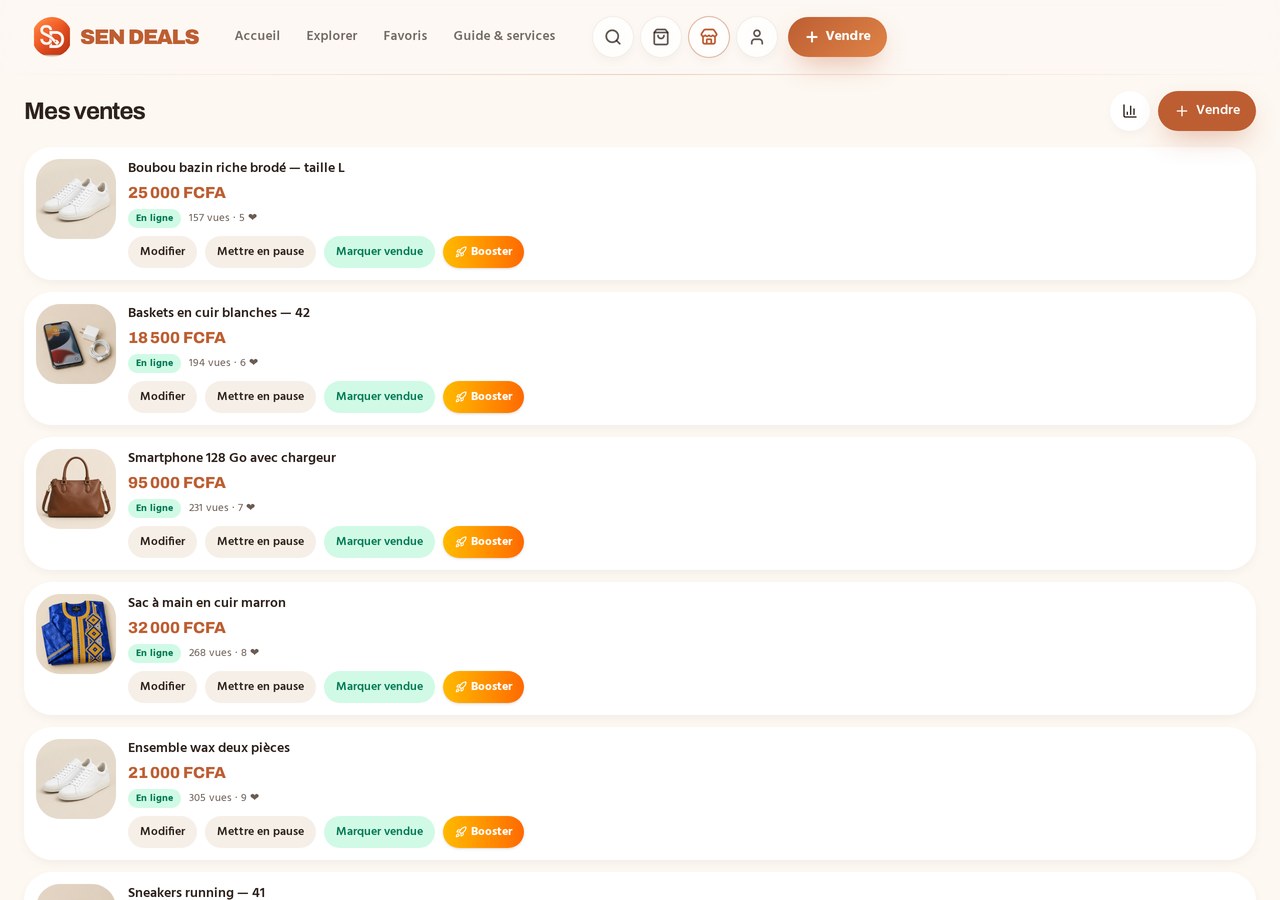Open thumbnail of Smartphone 128 Go listing
The width and height of the screenshot is (1280, 900).
tap(76, 489)
